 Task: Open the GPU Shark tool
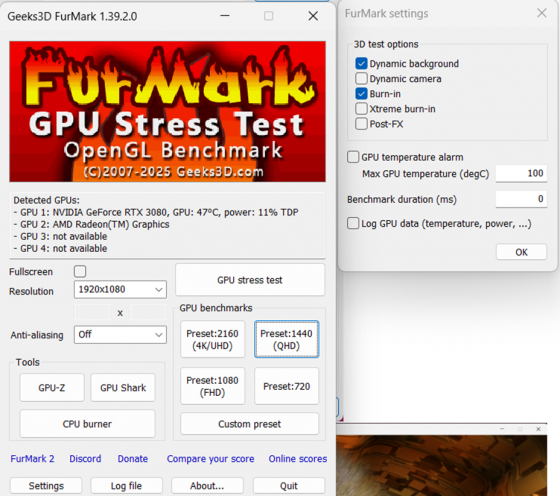pos(123,387)
